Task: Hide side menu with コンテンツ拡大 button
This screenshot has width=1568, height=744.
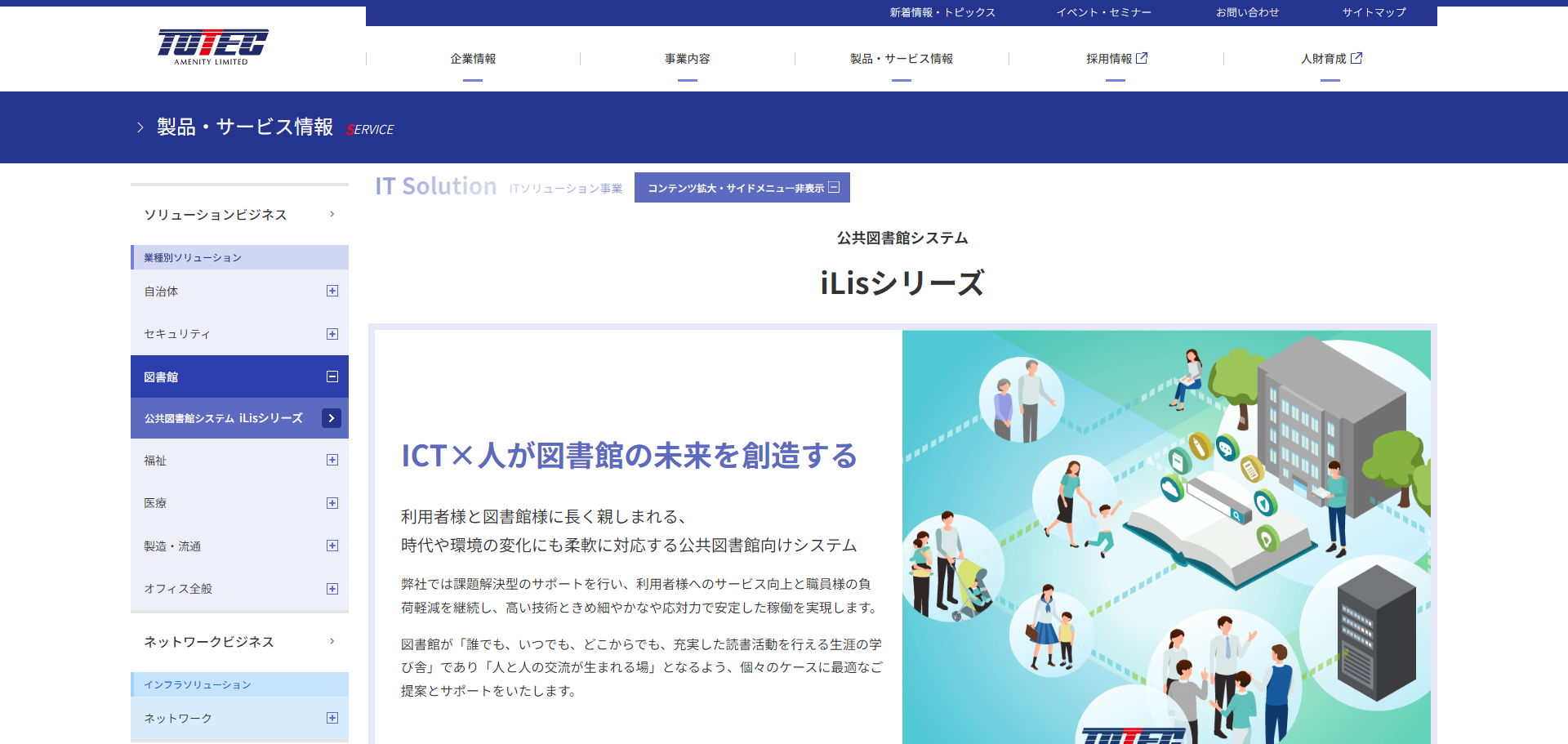Action: click(x=742, y=188)
